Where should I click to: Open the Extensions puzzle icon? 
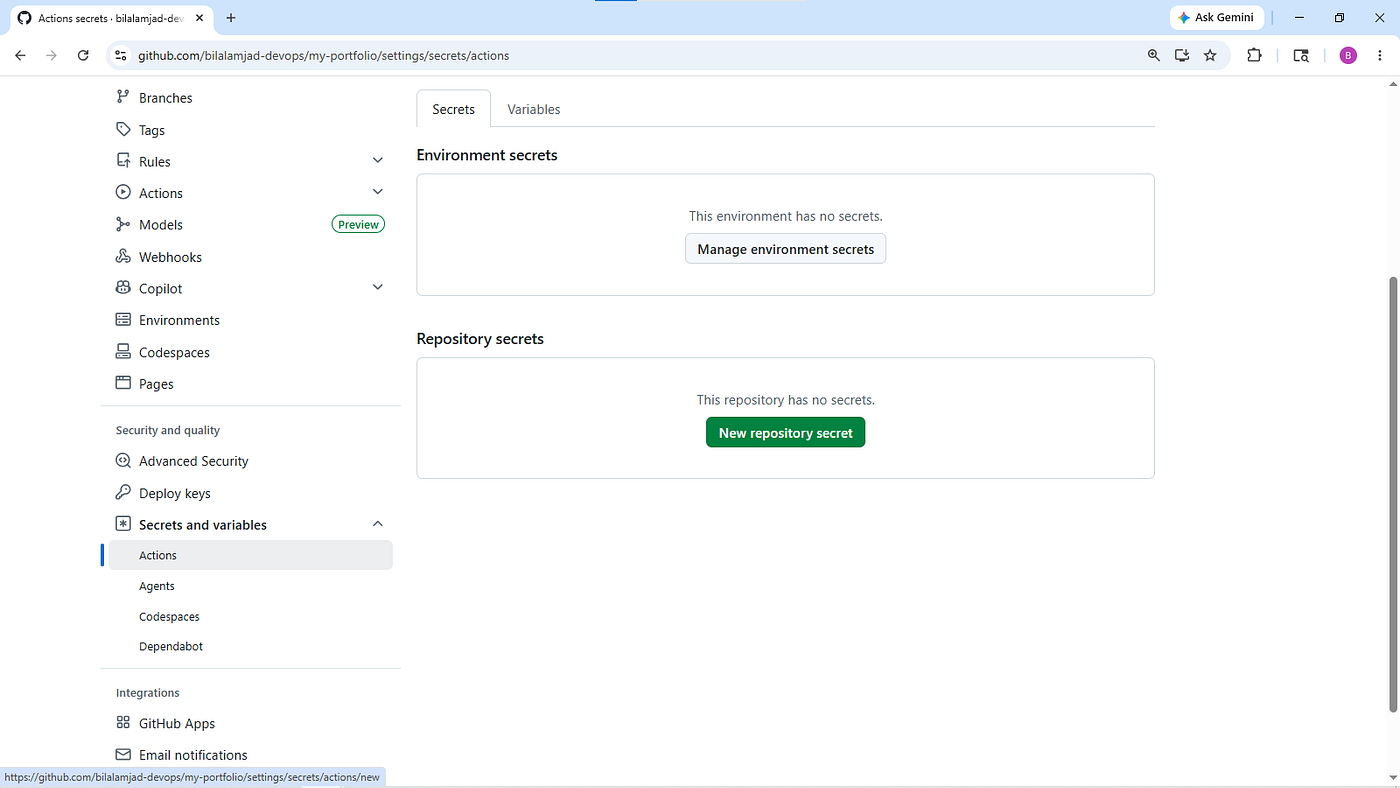pos(1254,56)
